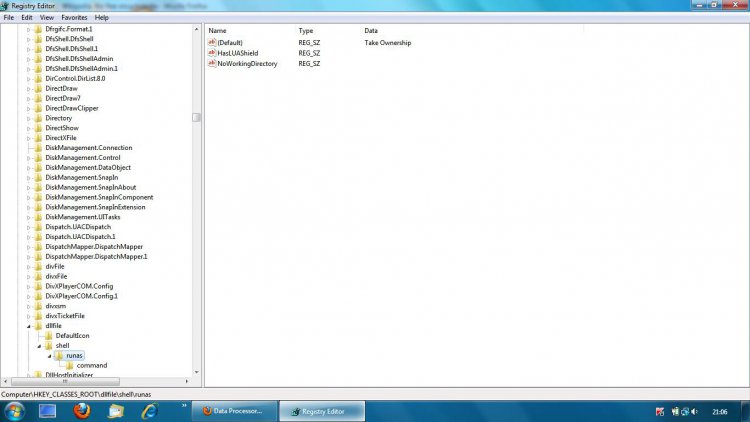
Task: Launch Internet Explorer from the taskbar
Action: click(x=148, y=410)
